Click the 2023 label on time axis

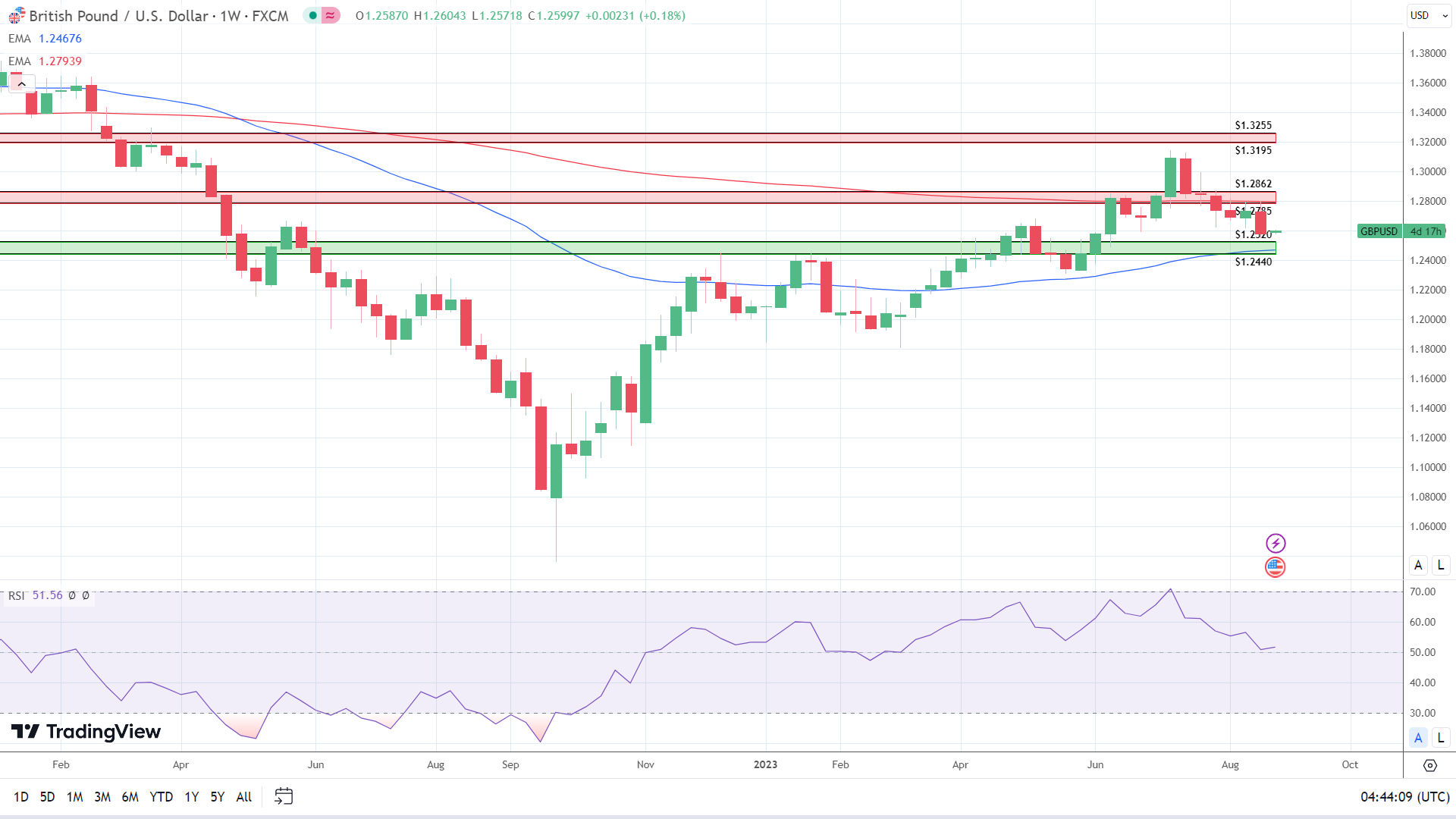pos(765,764)
